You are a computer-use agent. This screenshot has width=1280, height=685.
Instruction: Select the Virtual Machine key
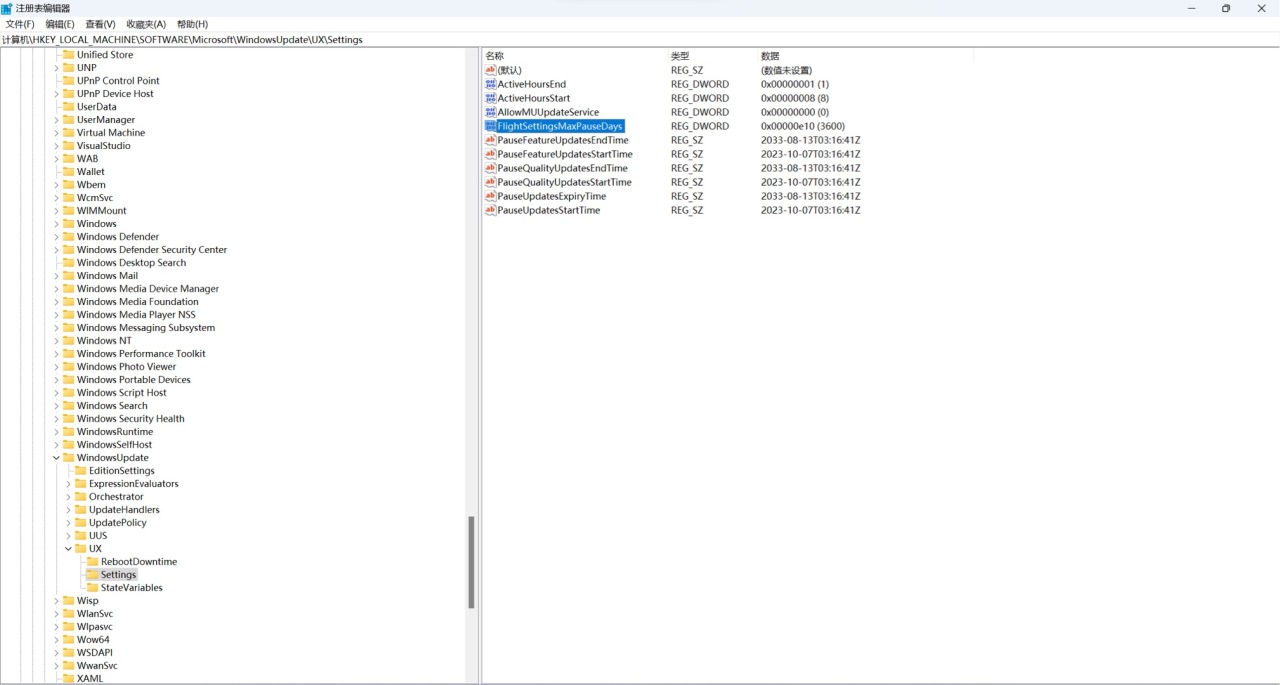click(111, 133)
